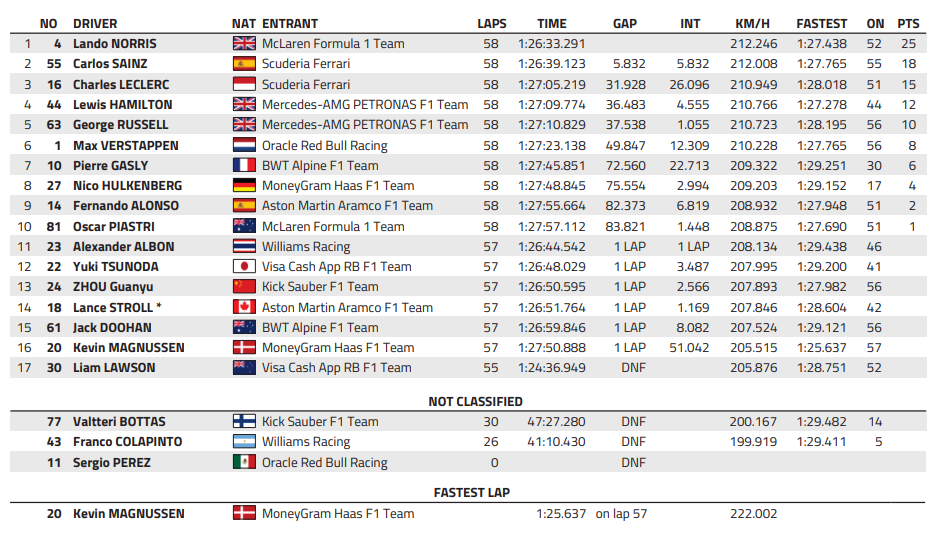
Task: Click the Dutch flag beside Max Verstappen
Action: point(244,146)
